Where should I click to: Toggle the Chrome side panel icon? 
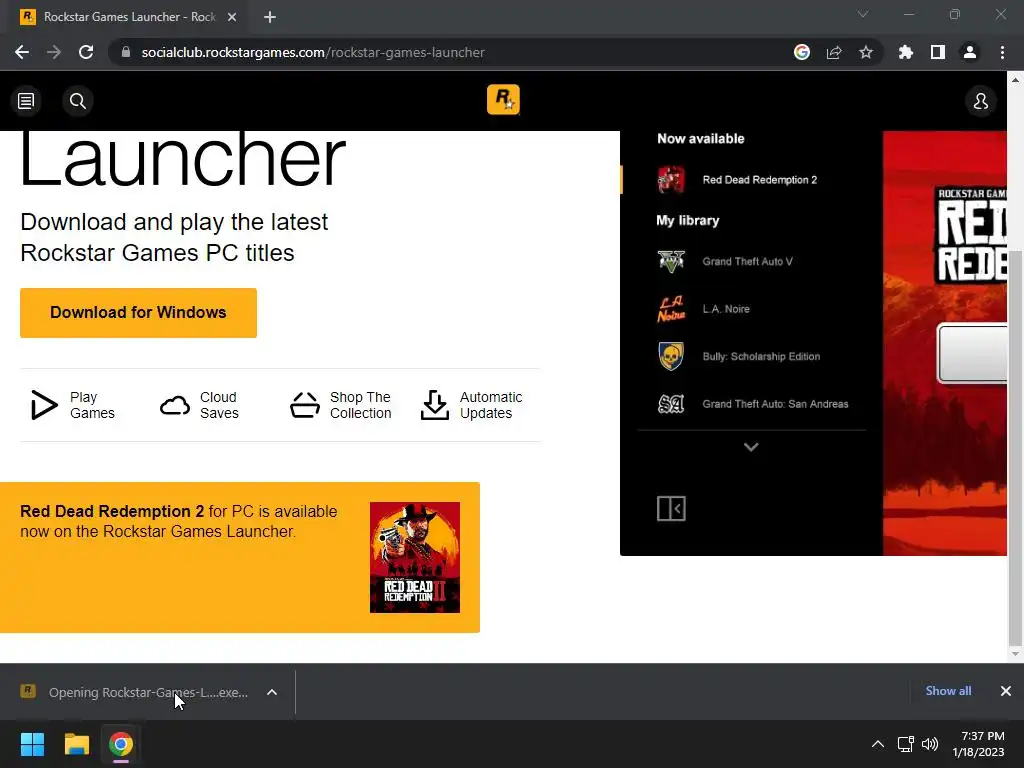[937, 52]
